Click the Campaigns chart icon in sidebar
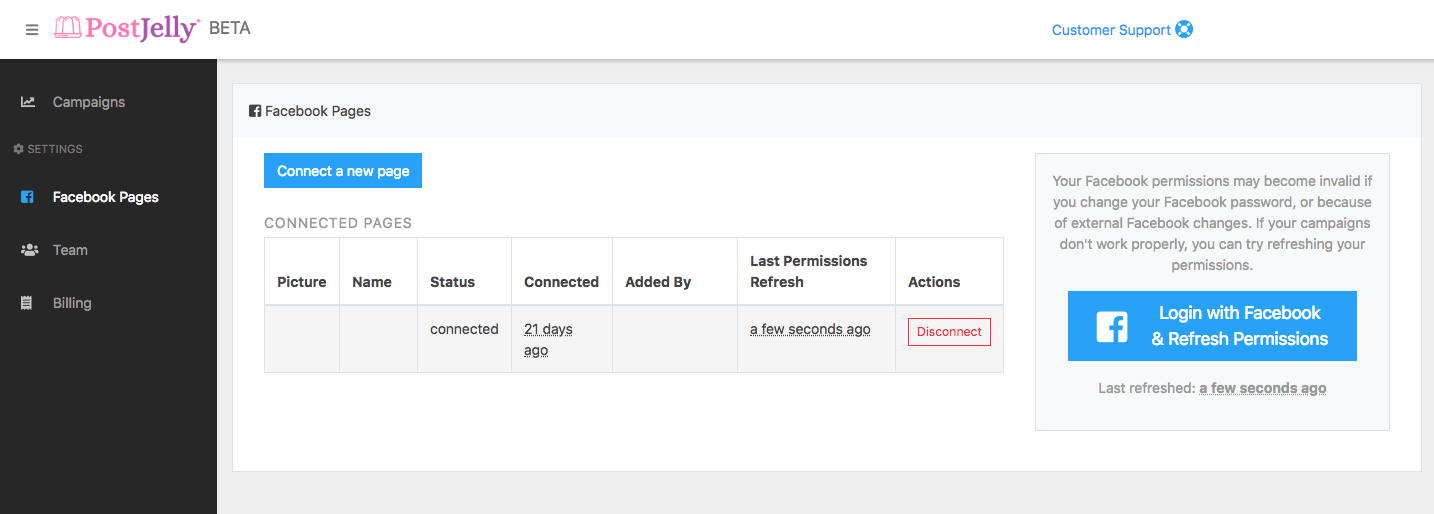The height and width of the screenshot is (514, 1434). coord(28,102)
